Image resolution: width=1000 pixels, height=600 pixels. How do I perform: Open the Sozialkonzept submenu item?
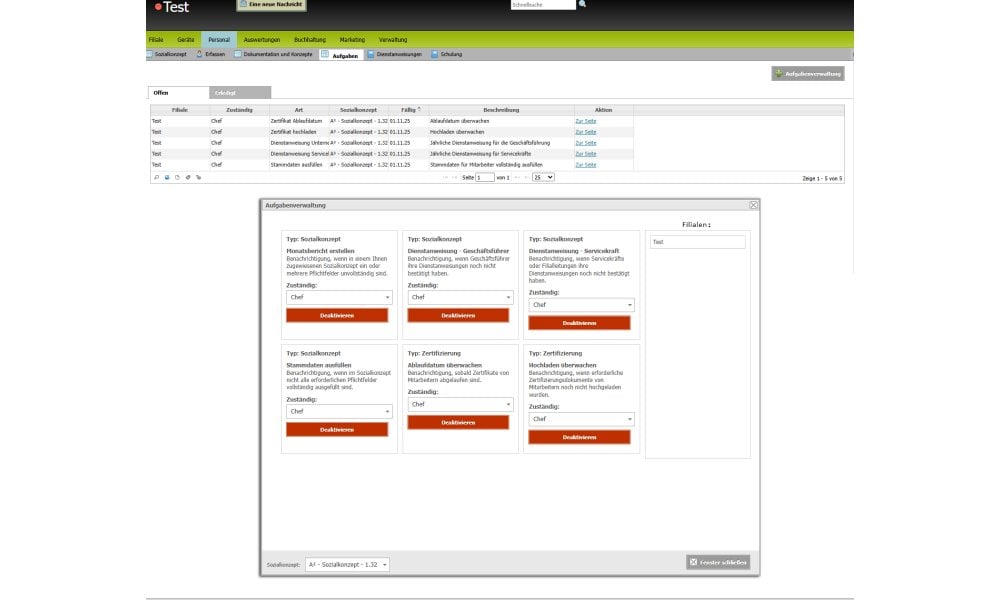click(167, 54)
